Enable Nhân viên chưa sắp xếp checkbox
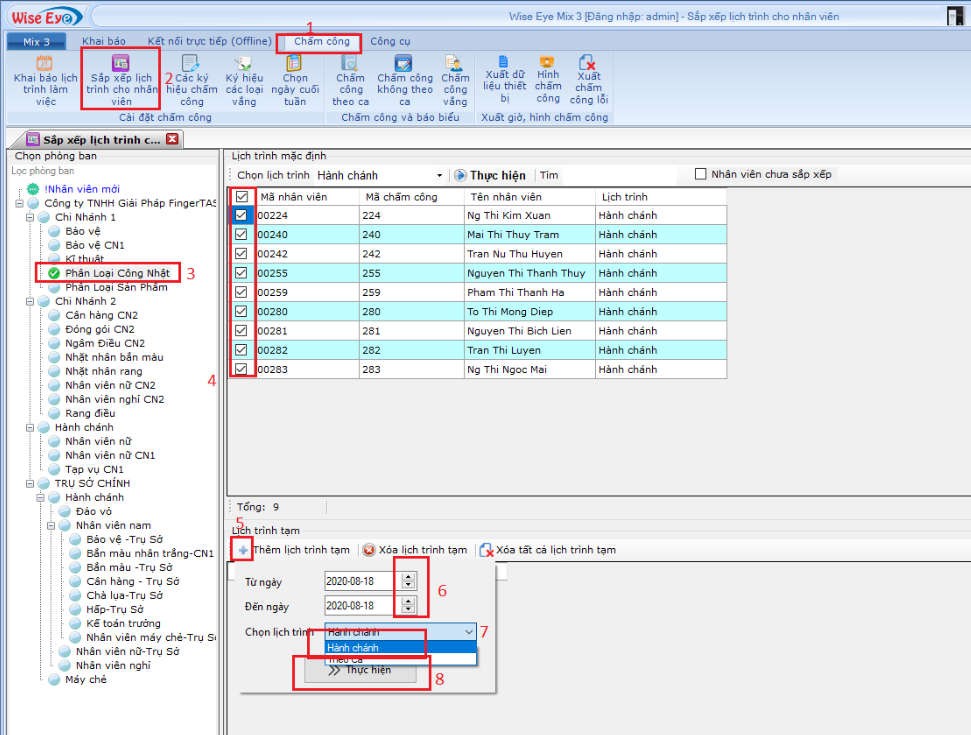The image size is (971, 735). (x=701, y=174)
